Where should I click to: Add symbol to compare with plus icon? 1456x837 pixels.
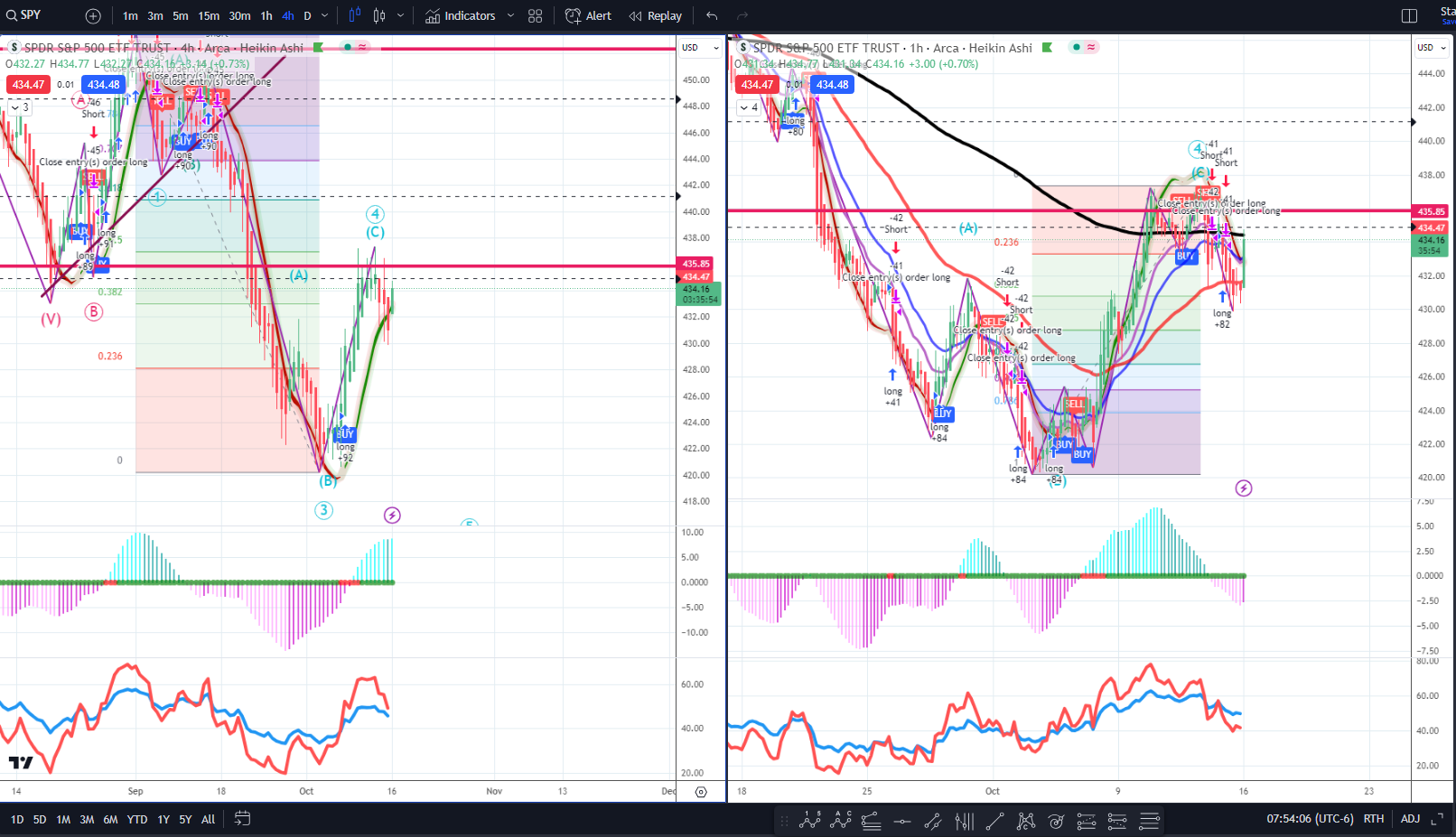coord(93,15)
